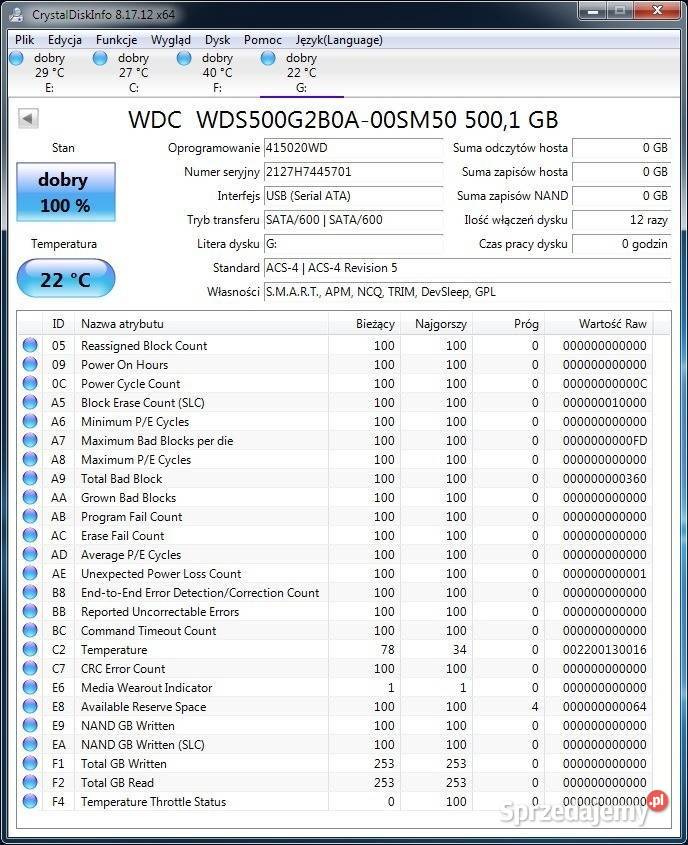Select drive E: status orb icon
The width and height of the screenshot is (688, 845).
click(16, 58)
